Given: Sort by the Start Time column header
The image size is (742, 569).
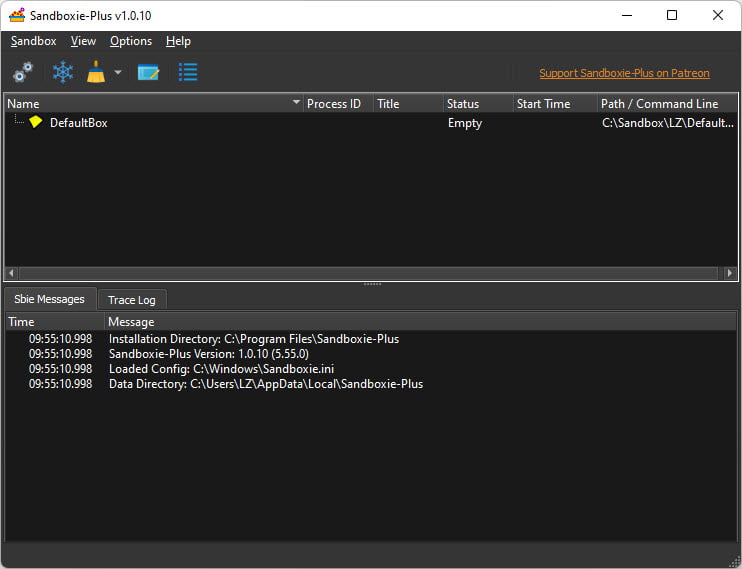Looking at the screenshot, I should [x=555, y=104].
